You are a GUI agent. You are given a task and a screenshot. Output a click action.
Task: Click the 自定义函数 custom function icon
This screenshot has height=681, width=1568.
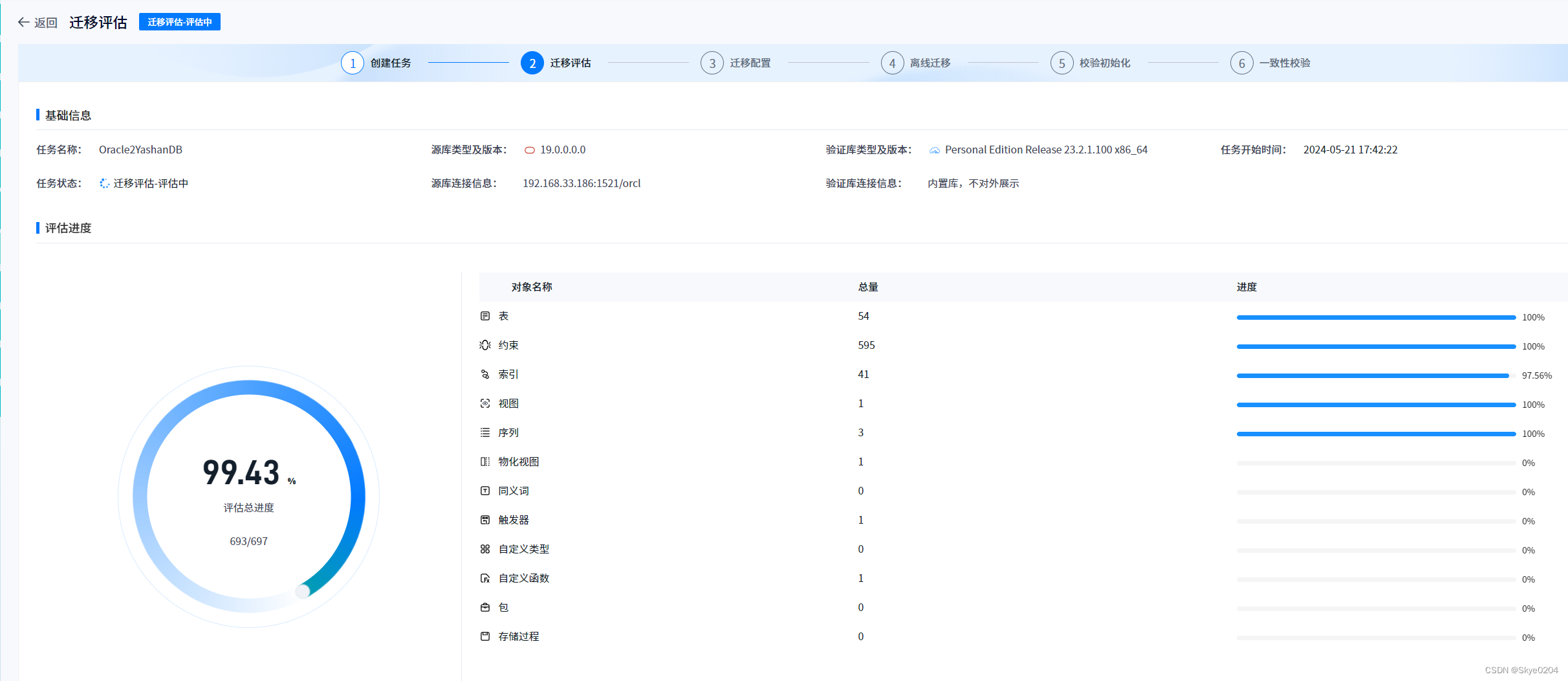[485, 578]
